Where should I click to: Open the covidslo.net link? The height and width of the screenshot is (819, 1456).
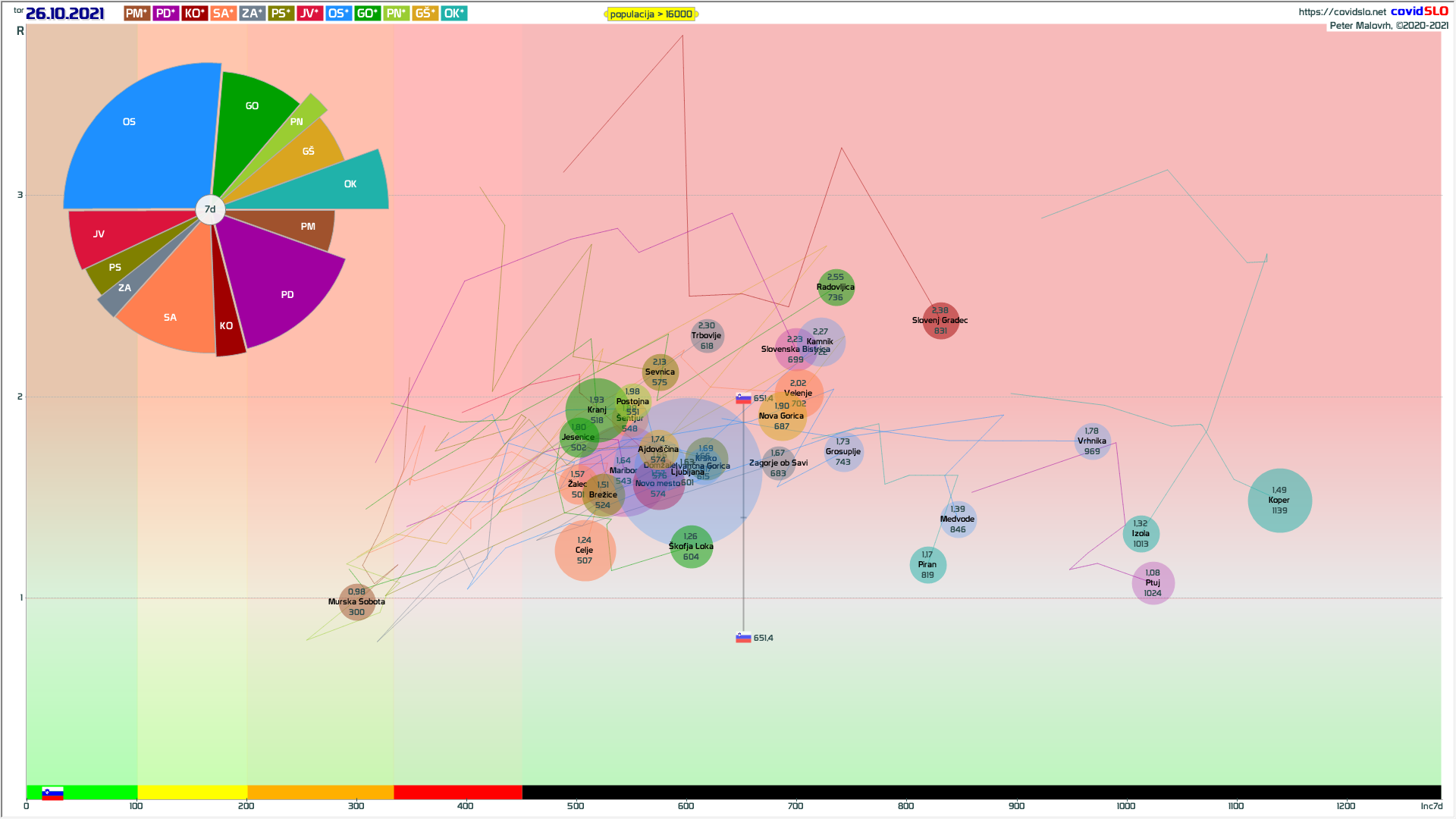(1341, 11)
